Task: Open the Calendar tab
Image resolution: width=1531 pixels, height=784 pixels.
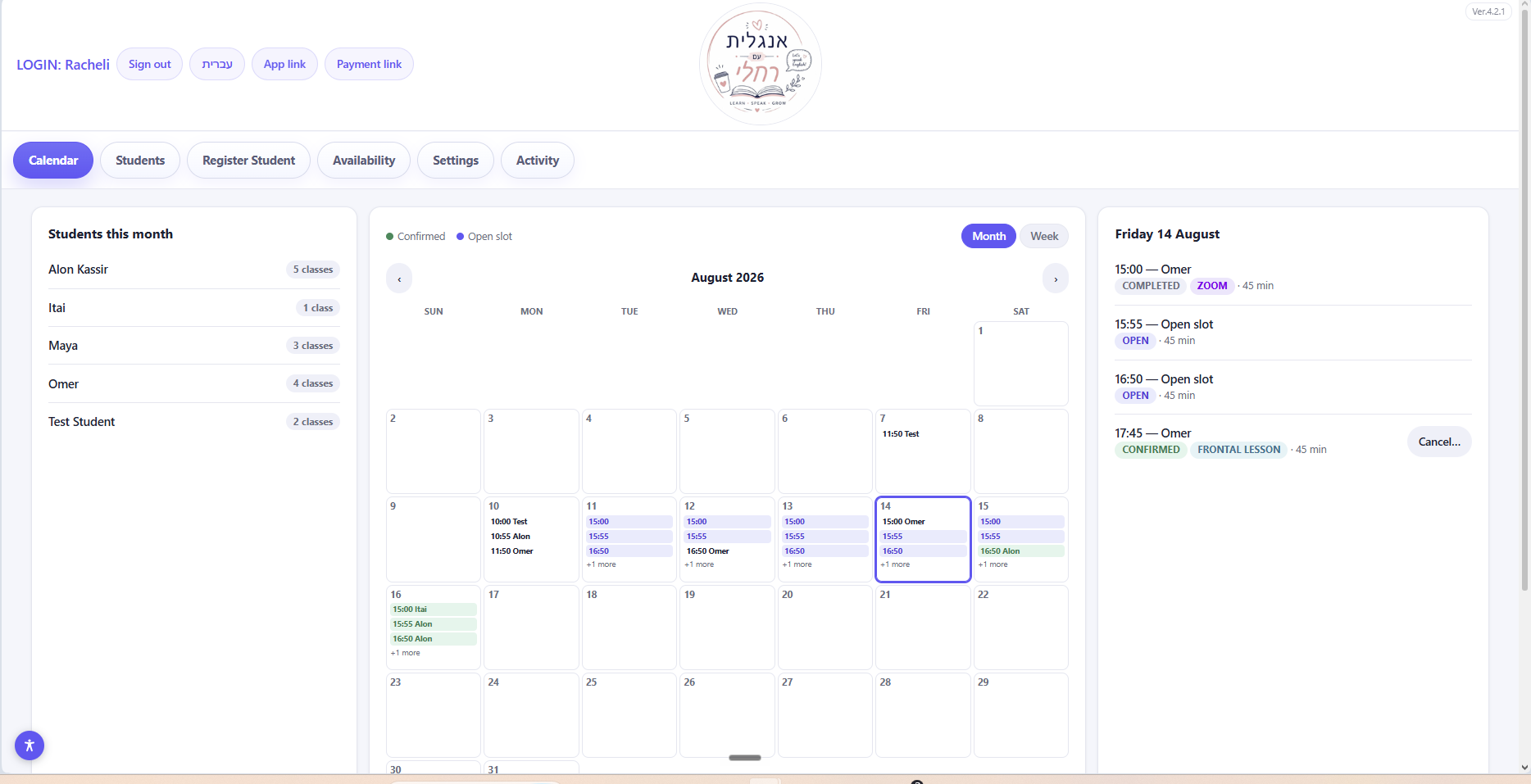Action: (53, 161)
